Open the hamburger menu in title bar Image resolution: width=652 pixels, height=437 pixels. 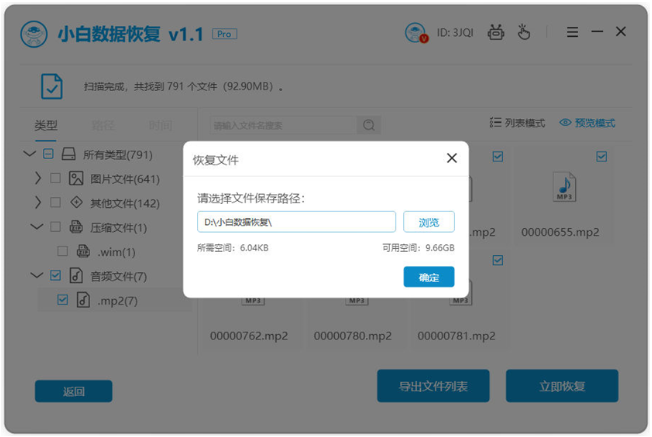[572, 33]
